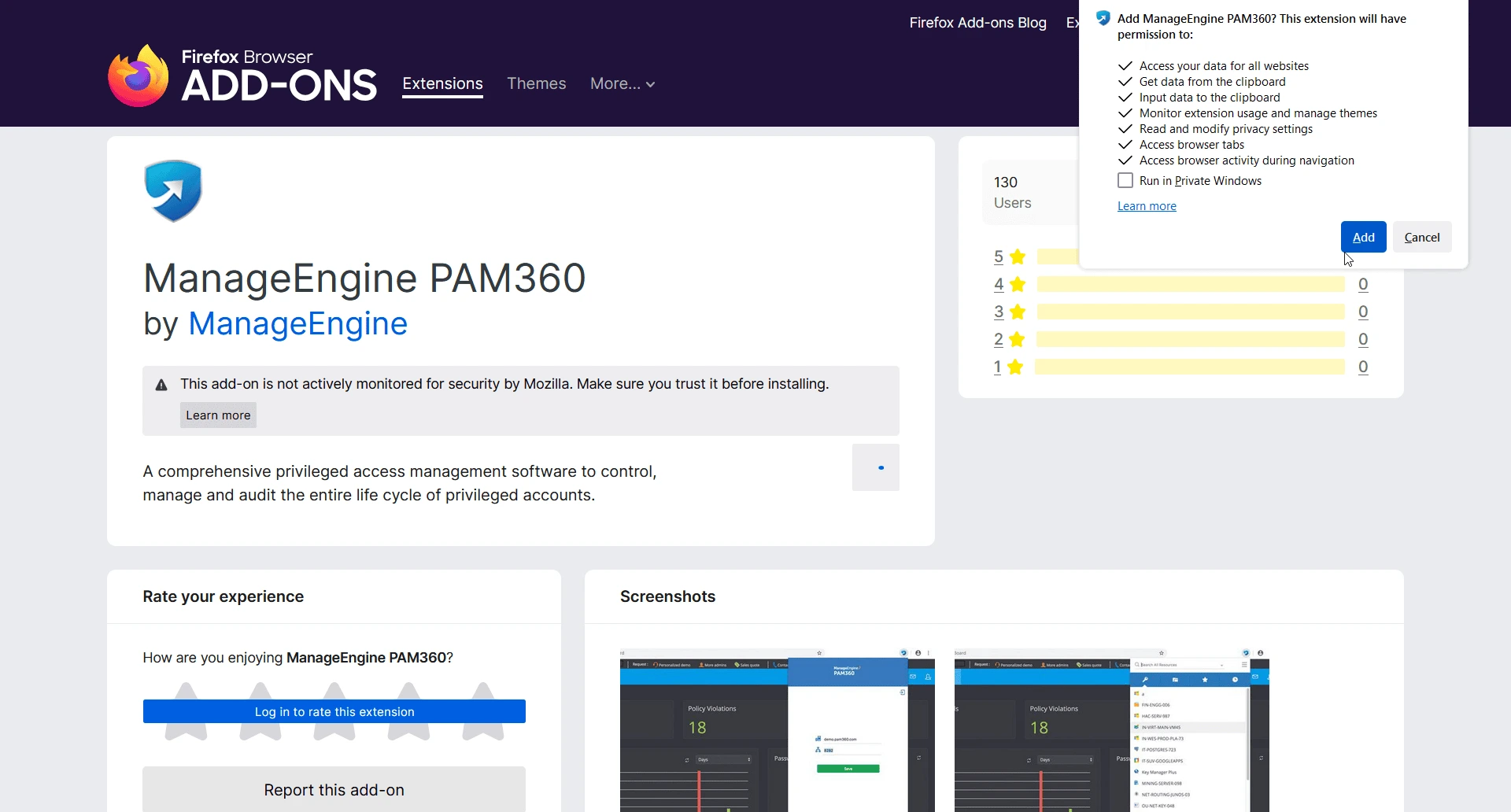This screenshot has height=812, width=1511.
Task: Click the 1-star rating row star icon
Action: [x=1015, y=367]
